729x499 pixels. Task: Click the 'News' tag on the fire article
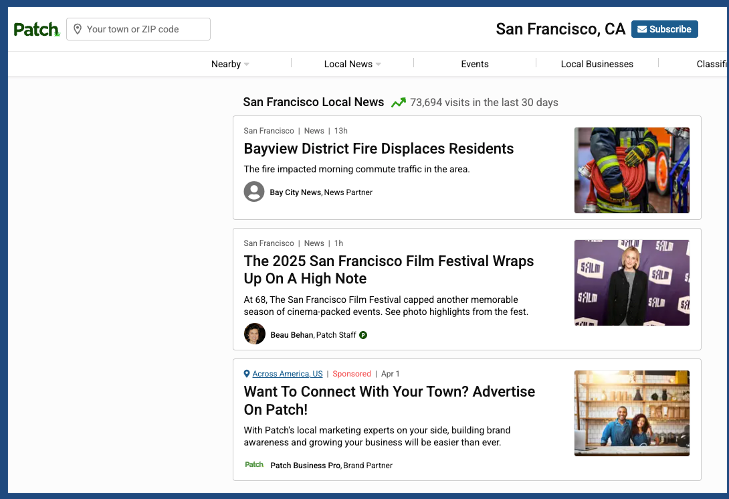(314, 131)
